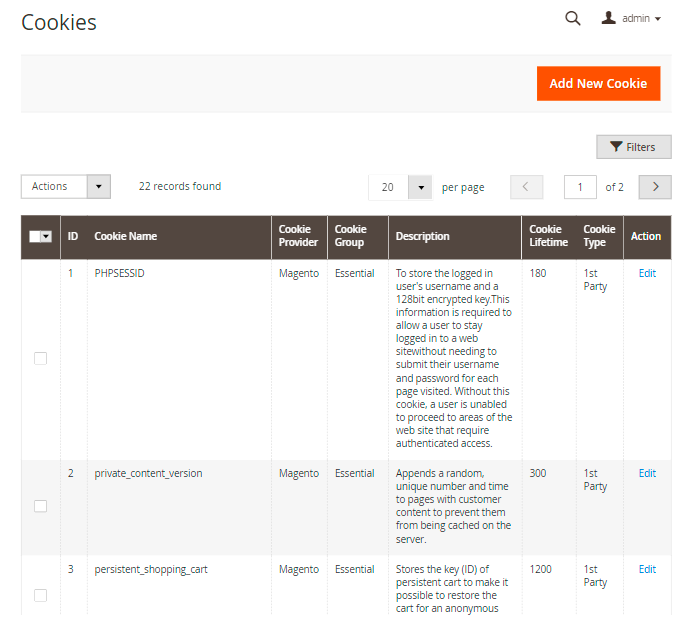Sort by the ID column header
Viewport: 684px width, 617px height.
click(73, 237)
